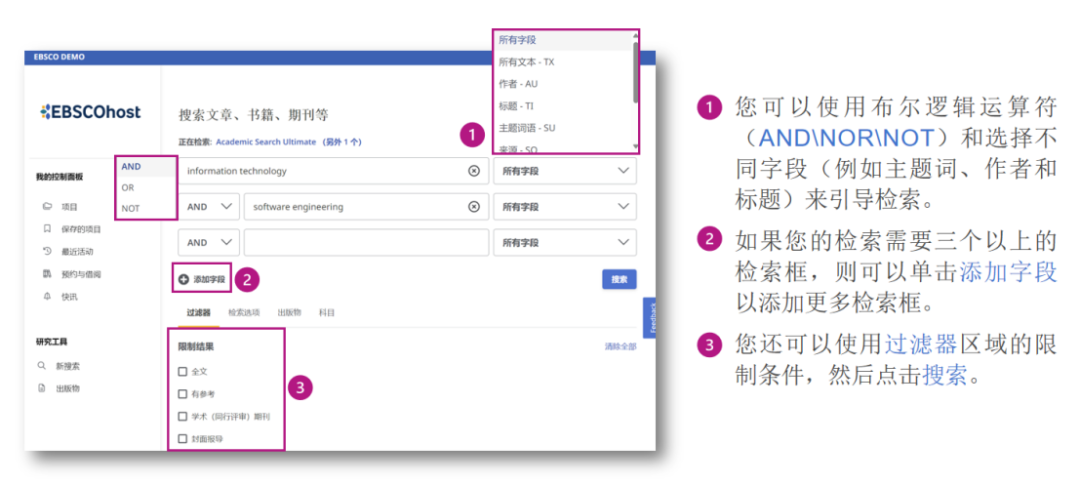Clear the information technology search box
This screenshot has height=486, width=1080.
[x=474, y=171]
